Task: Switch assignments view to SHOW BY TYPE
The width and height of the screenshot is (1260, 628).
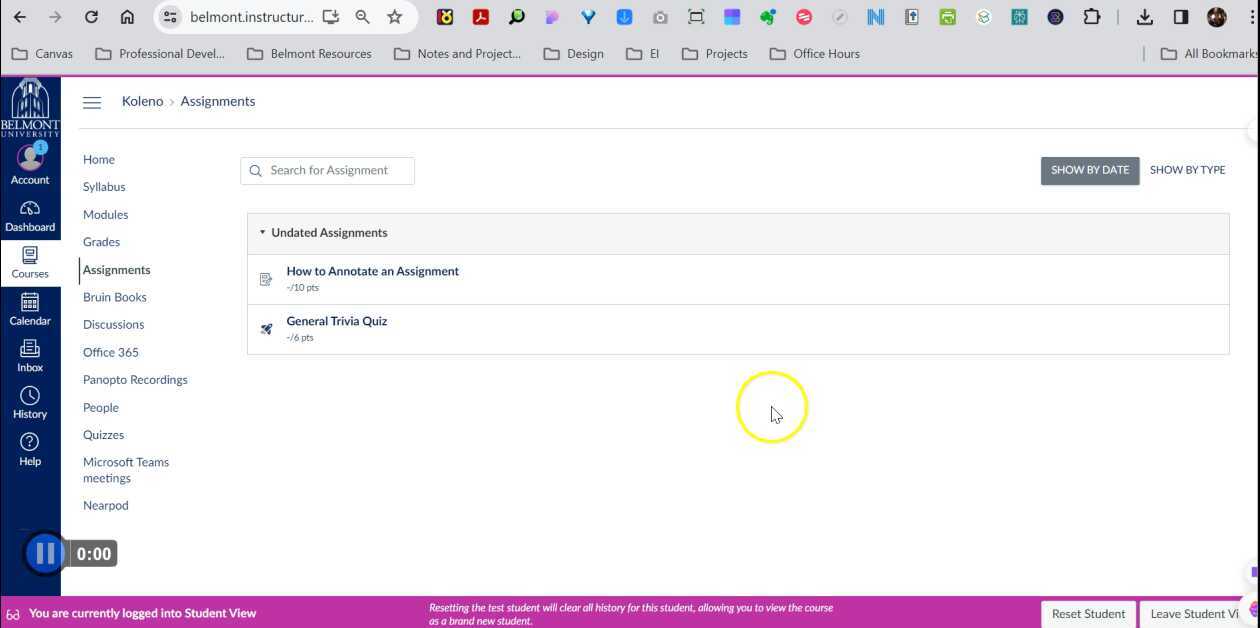Action: pyautogui.click(x=1187, y=169)
